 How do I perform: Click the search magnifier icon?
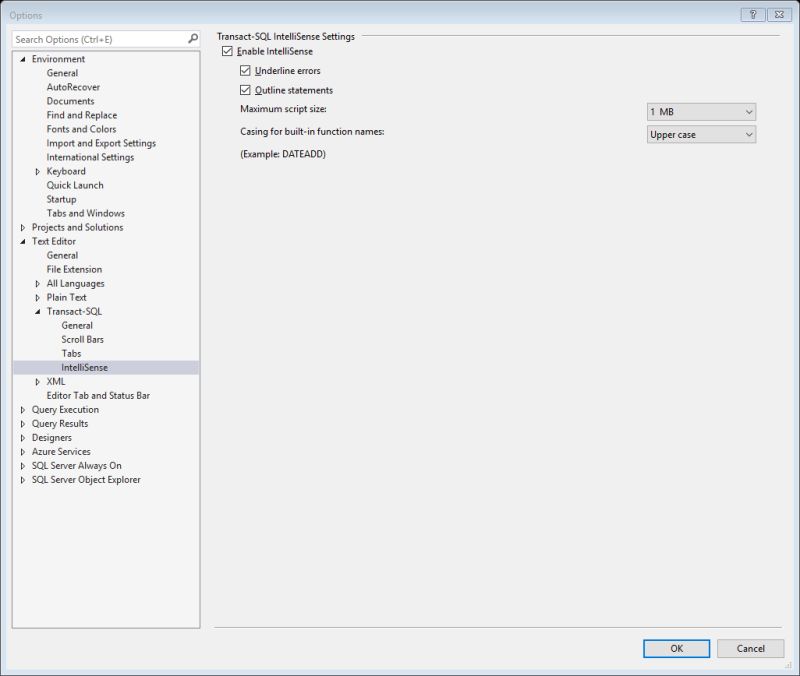pos(191,36)
